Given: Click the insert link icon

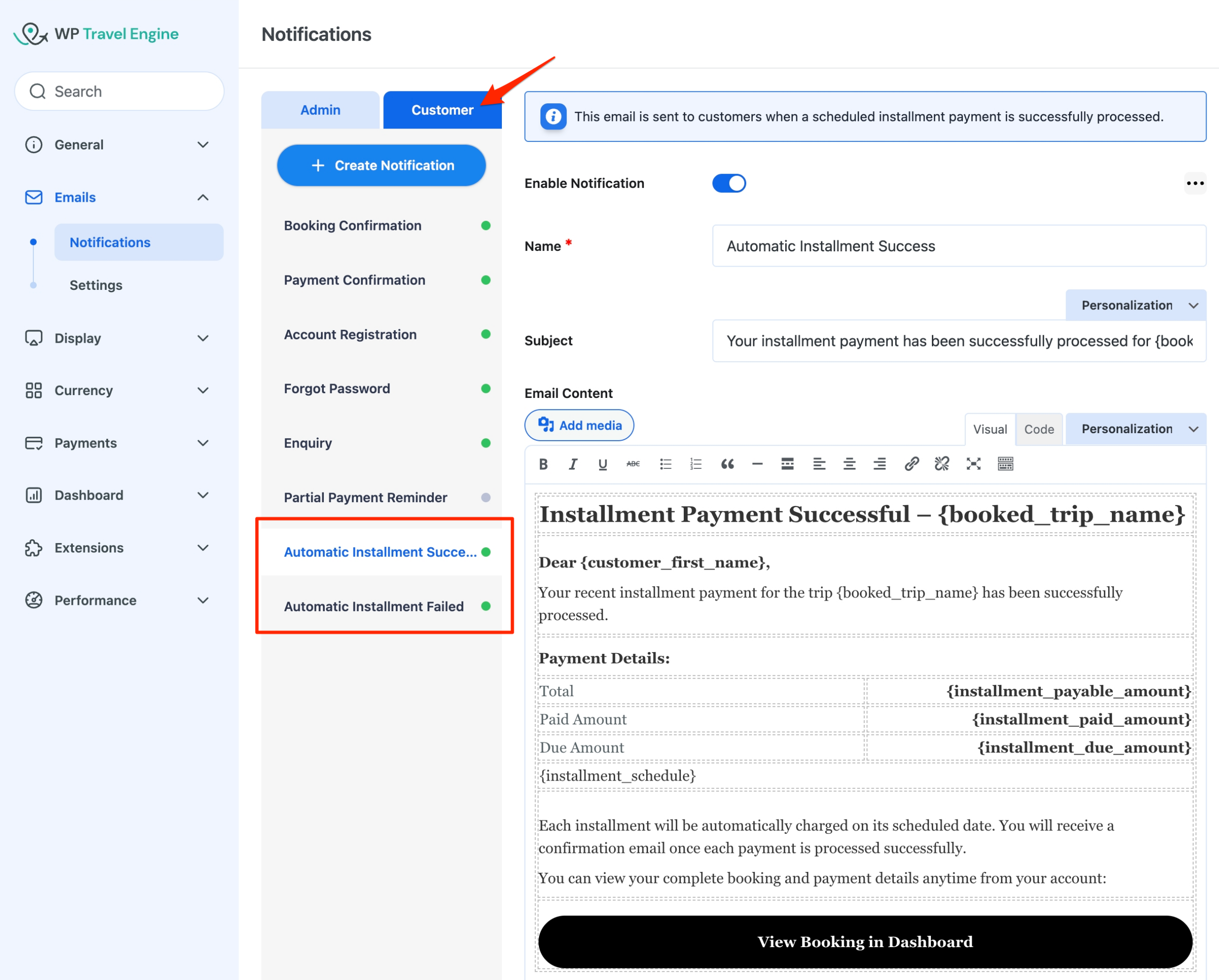Looking at the screenshot, I should pyautogui.click(x=911, y=464).
